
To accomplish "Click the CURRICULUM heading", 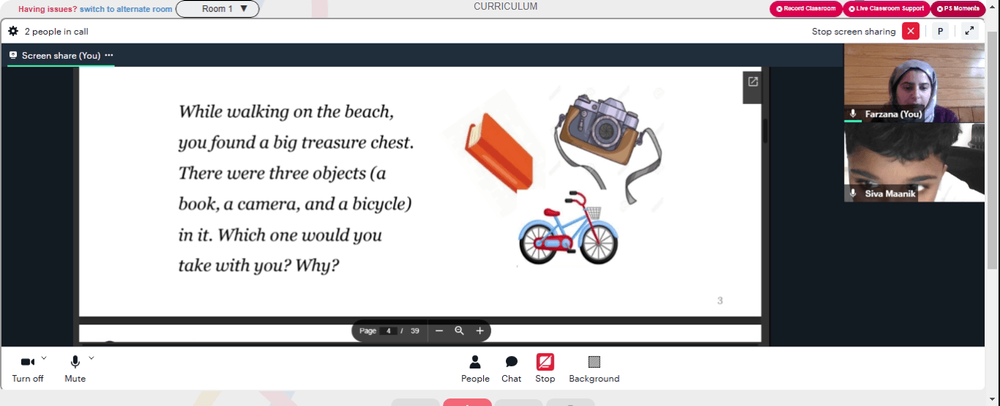I will [x=505, y=6].
